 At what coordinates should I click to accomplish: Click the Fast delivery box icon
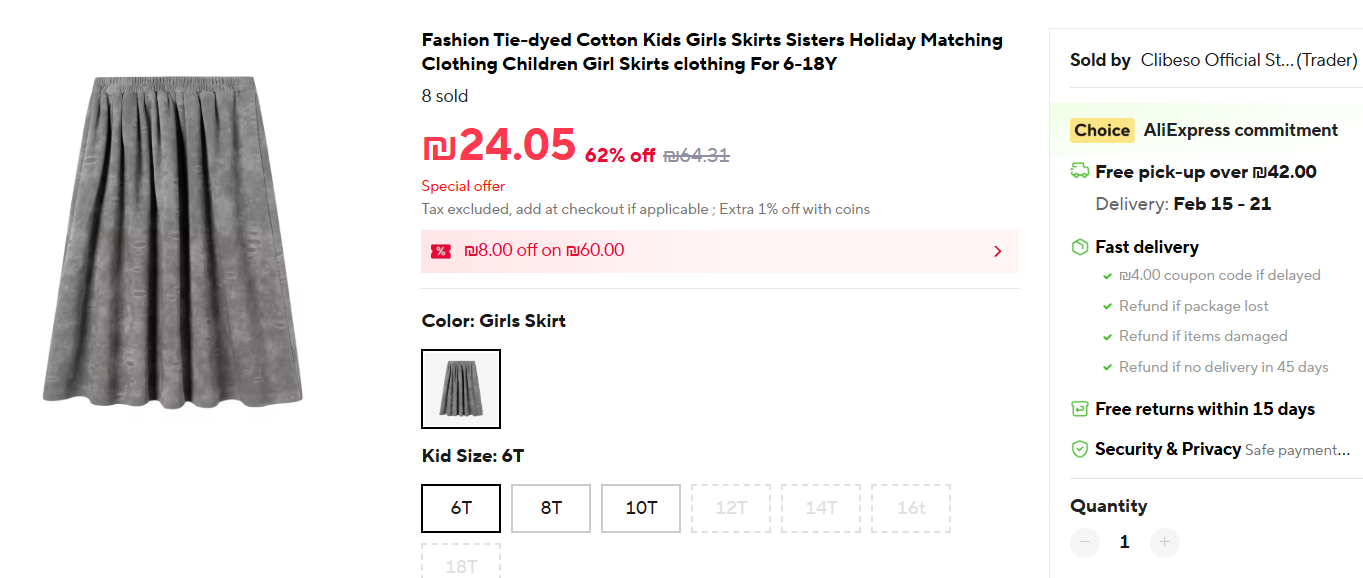[1080, 247]
